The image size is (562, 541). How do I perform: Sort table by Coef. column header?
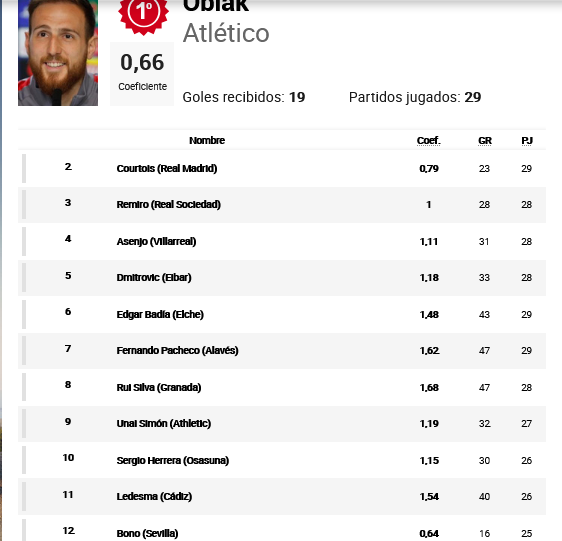[429, 141]
